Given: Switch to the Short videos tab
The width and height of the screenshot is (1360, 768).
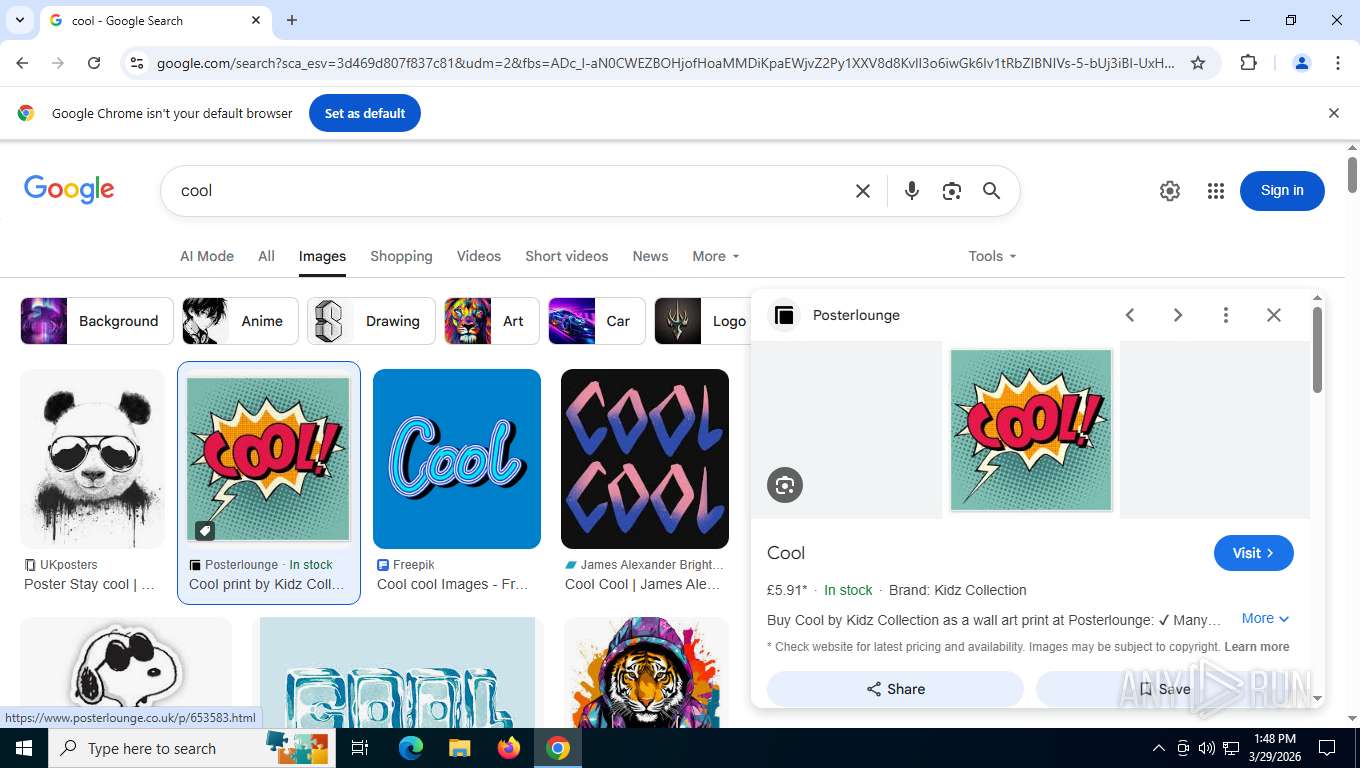Looking at the screenshot, I should click(x=567, y=256).
